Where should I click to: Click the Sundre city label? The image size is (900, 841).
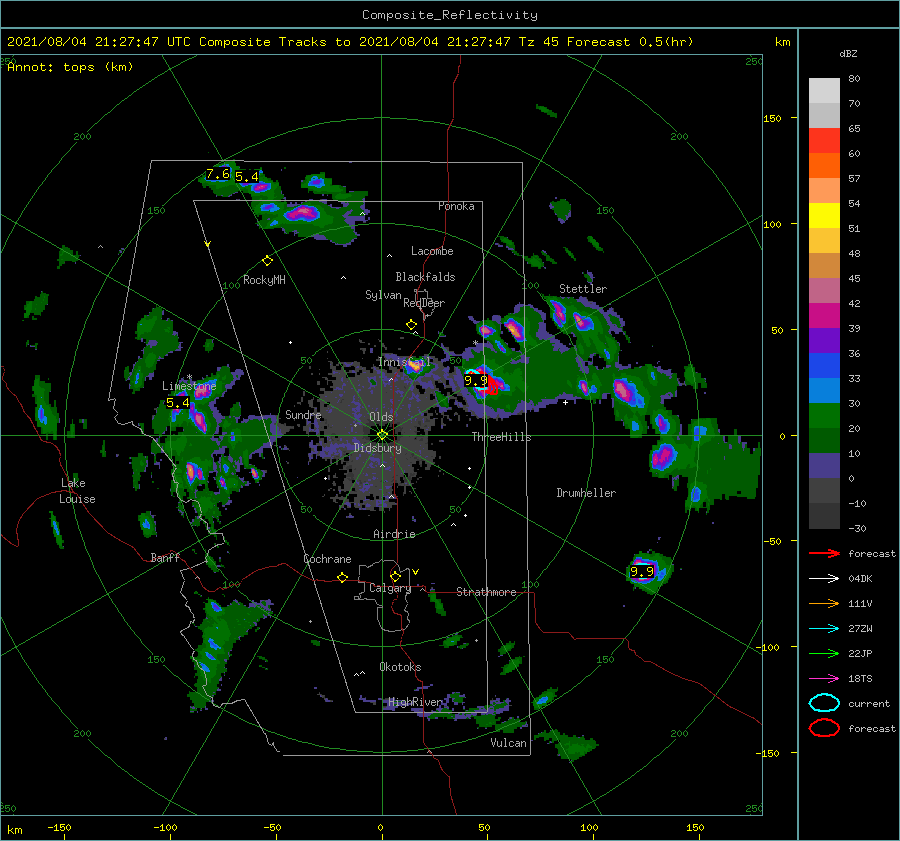coord(303,414)
